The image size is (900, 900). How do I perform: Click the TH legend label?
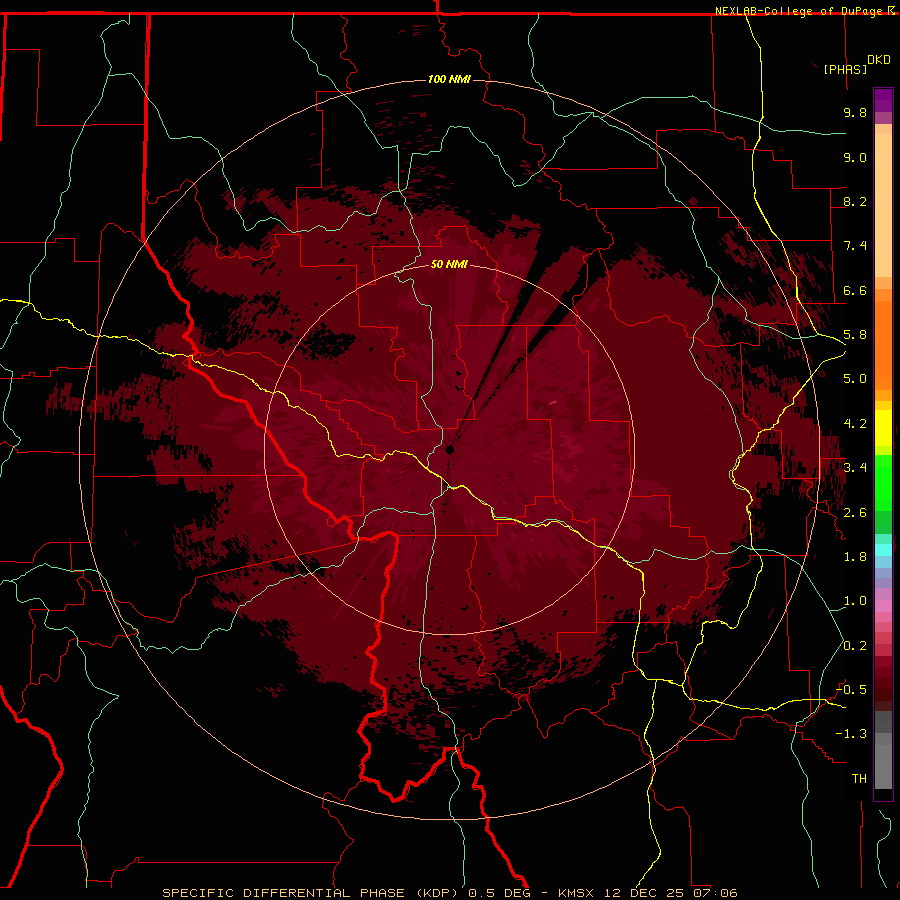tap(859, 779)
